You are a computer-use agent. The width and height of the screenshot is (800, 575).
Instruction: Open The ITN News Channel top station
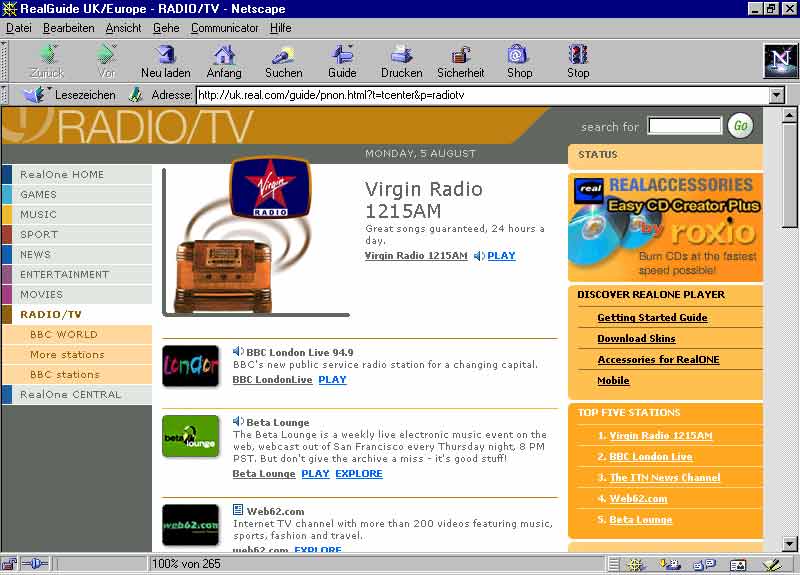tap(665, 478)
